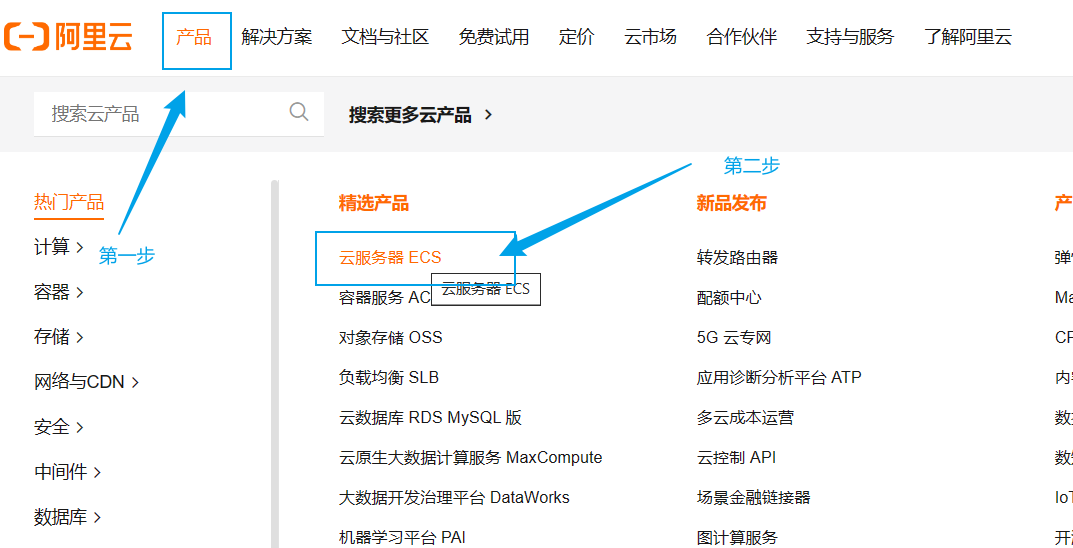Viewport: 1073px width, 548px height.
Task: Expand the 数据库 category
Action: [68, 517]
